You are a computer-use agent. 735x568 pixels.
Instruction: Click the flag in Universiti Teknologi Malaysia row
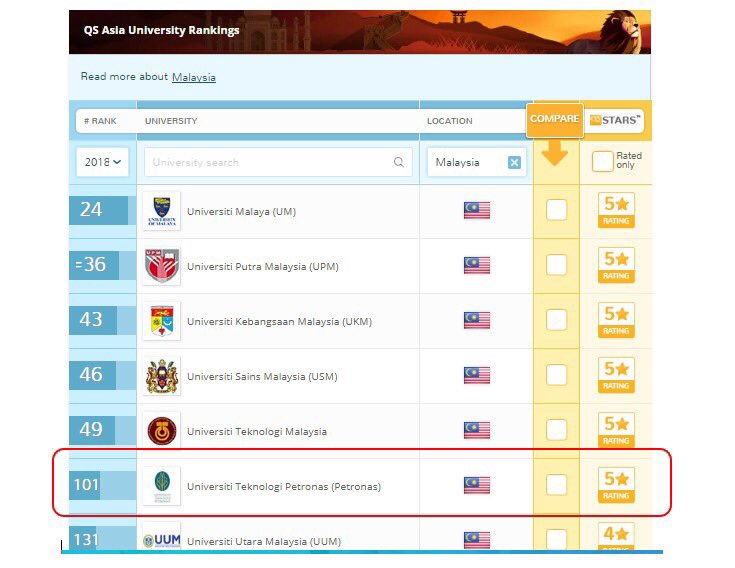pyautogui.click(x=477, y=430)
